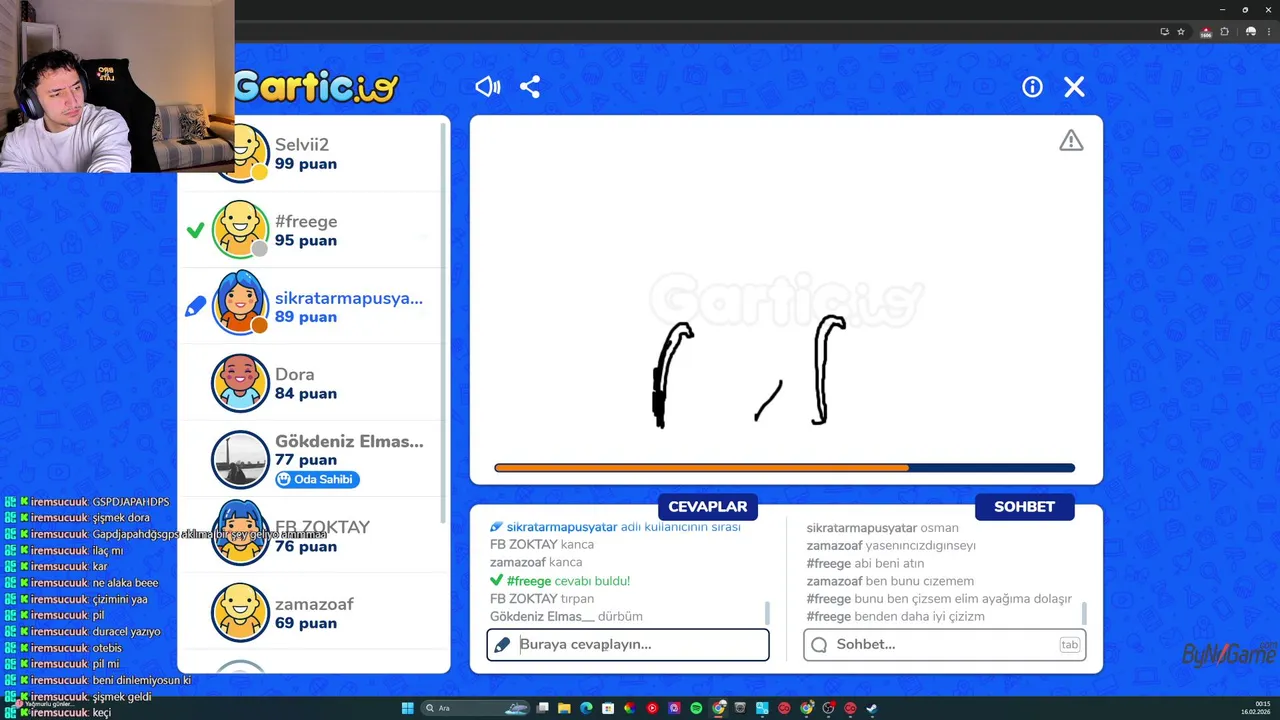Click the player name 'Dora'
The image size is (1280, 720).
pyautogui.click(x=295, y=374)
